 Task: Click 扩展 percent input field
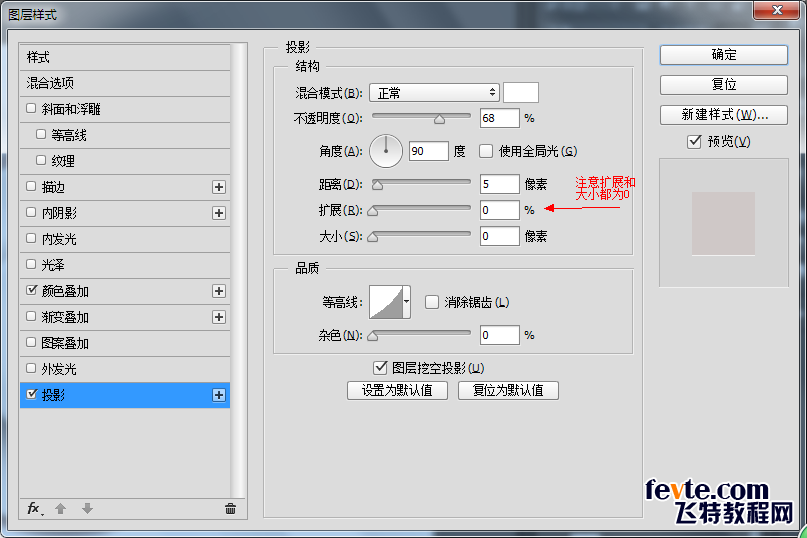[x=500, y=210]
